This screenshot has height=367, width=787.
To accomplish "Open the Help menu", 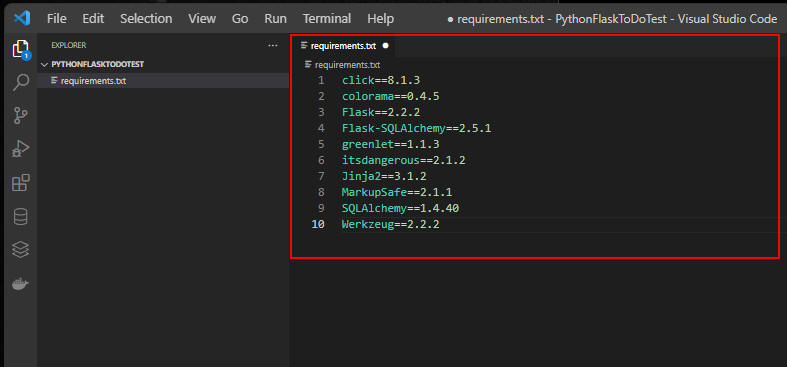I will pos(380,19).
